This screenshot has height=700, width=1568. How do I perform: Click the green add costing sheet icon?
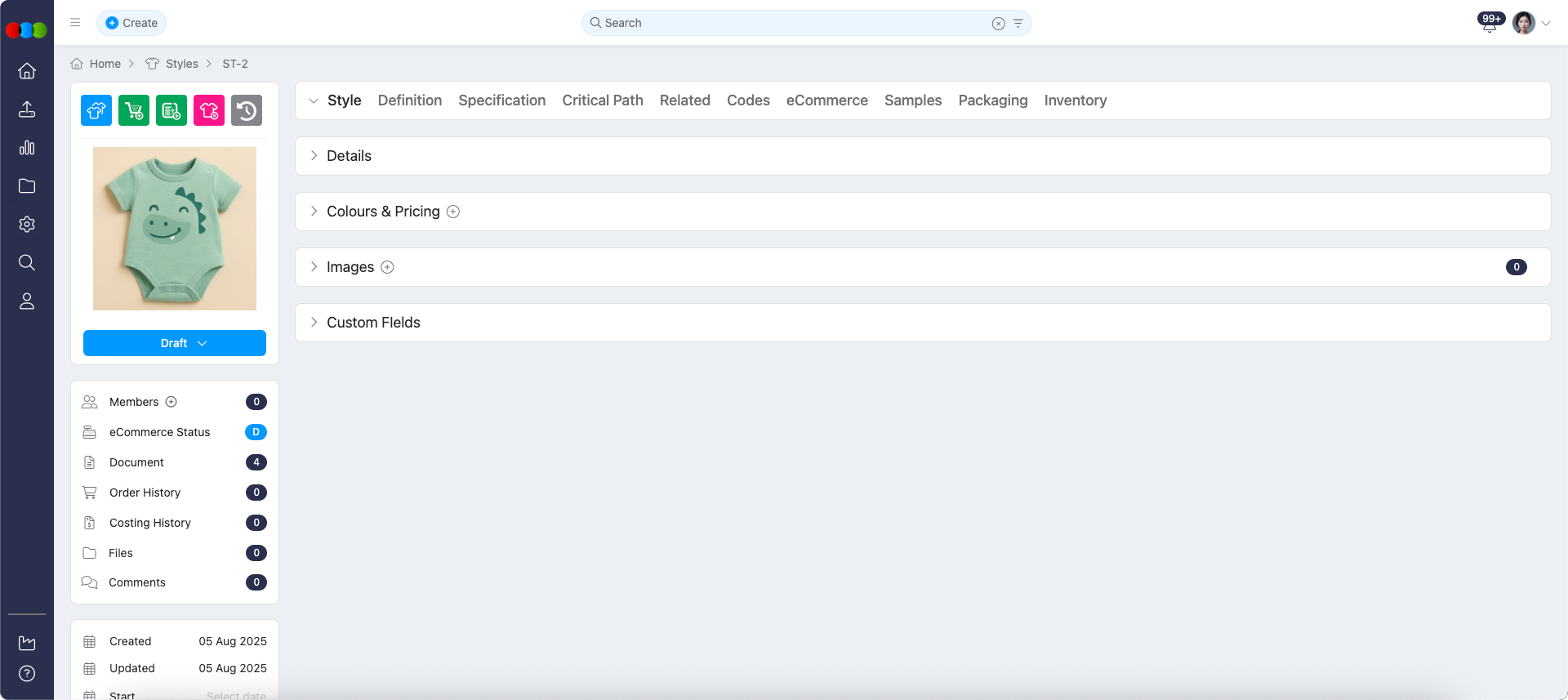171,110
